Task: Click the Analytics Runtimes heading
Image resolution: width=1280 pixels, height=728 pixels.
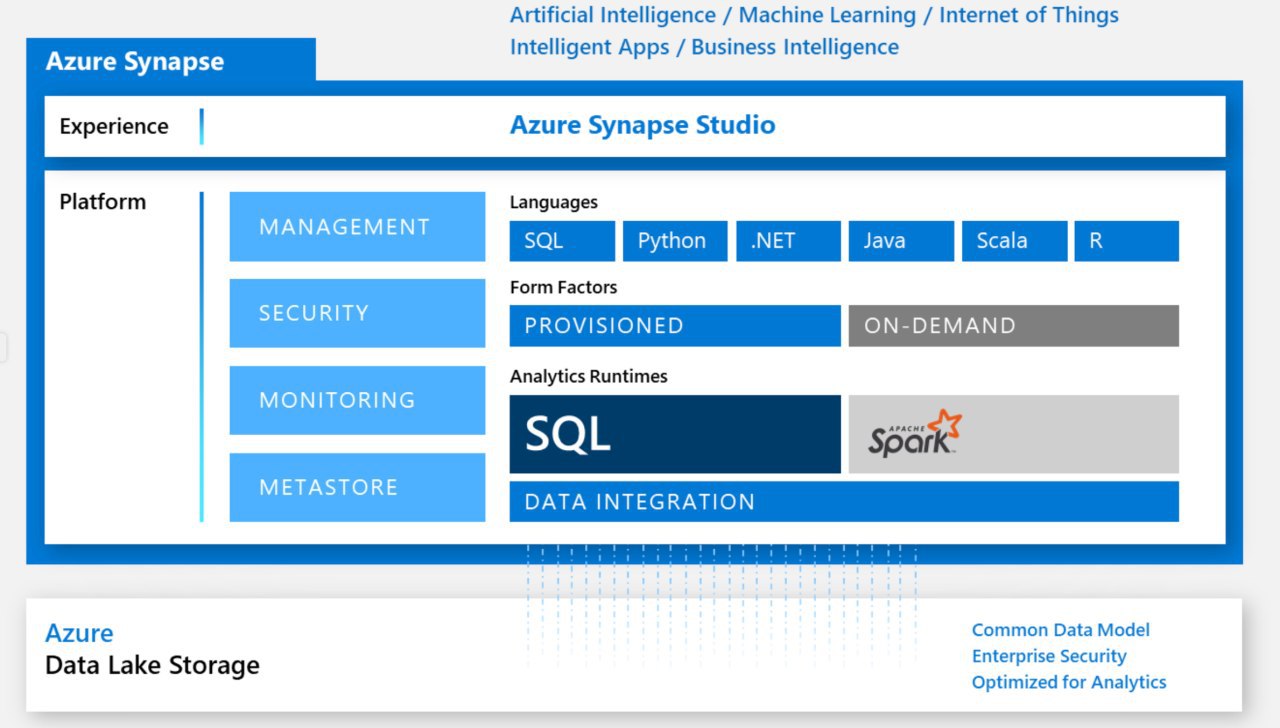Action: pyautogui.click(x=588, y=377)
